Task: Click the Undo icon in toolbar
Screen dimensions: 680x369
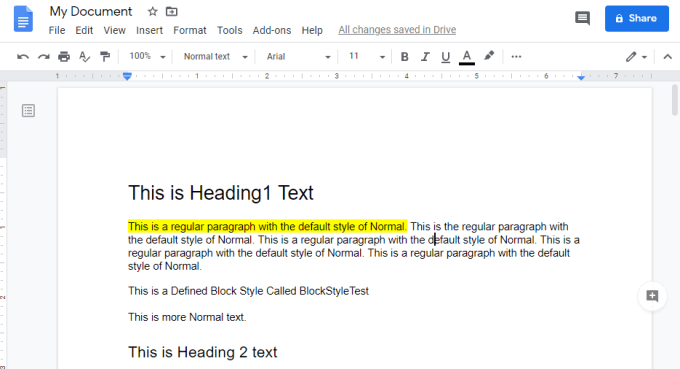Action: click(23, 56)
